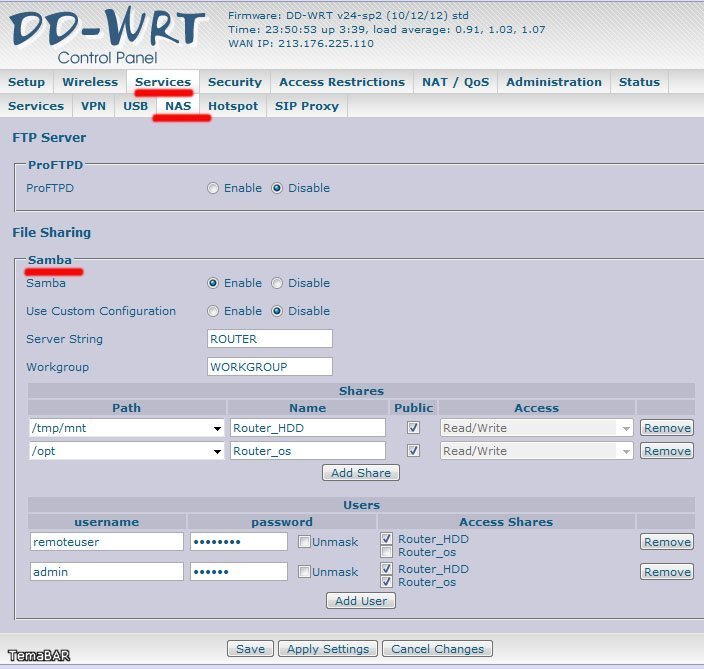Uncheck Public for the Router_os share
The width and height of the screenshot is (704, 669).
pyautogui.click(x=413, y=451)
